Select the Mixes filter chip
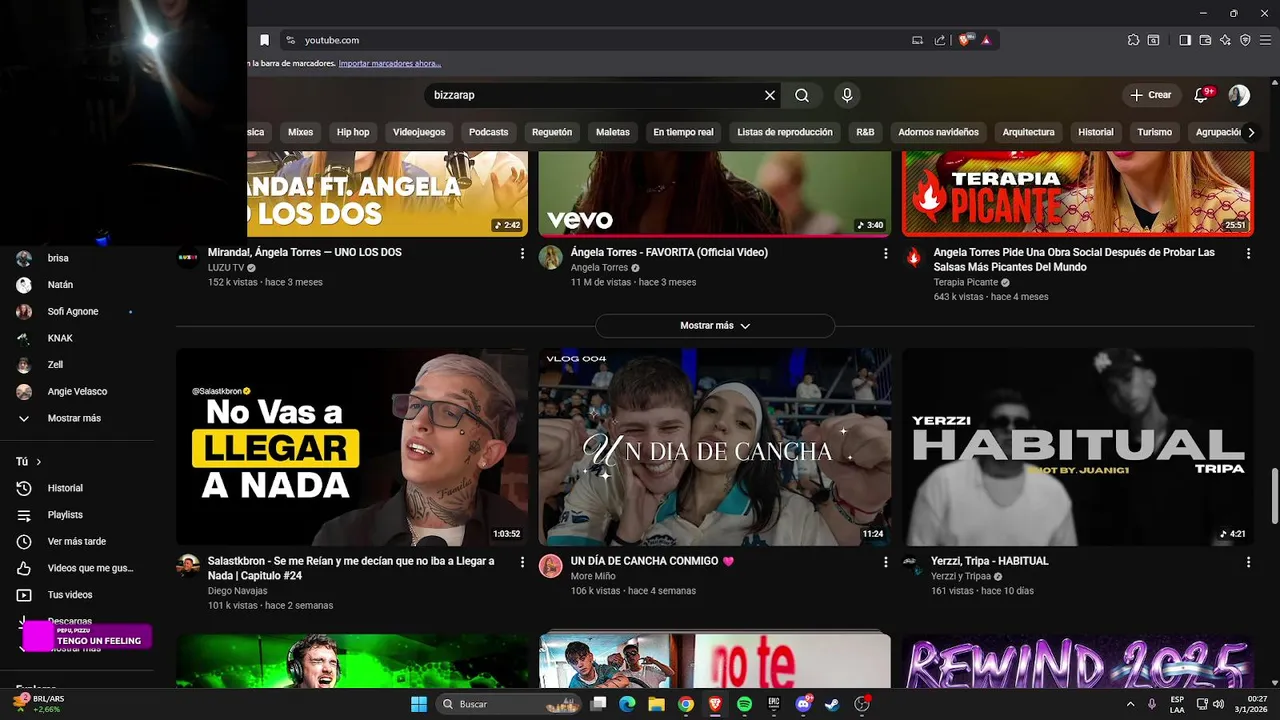The image size is (1280, 720). 300,132
